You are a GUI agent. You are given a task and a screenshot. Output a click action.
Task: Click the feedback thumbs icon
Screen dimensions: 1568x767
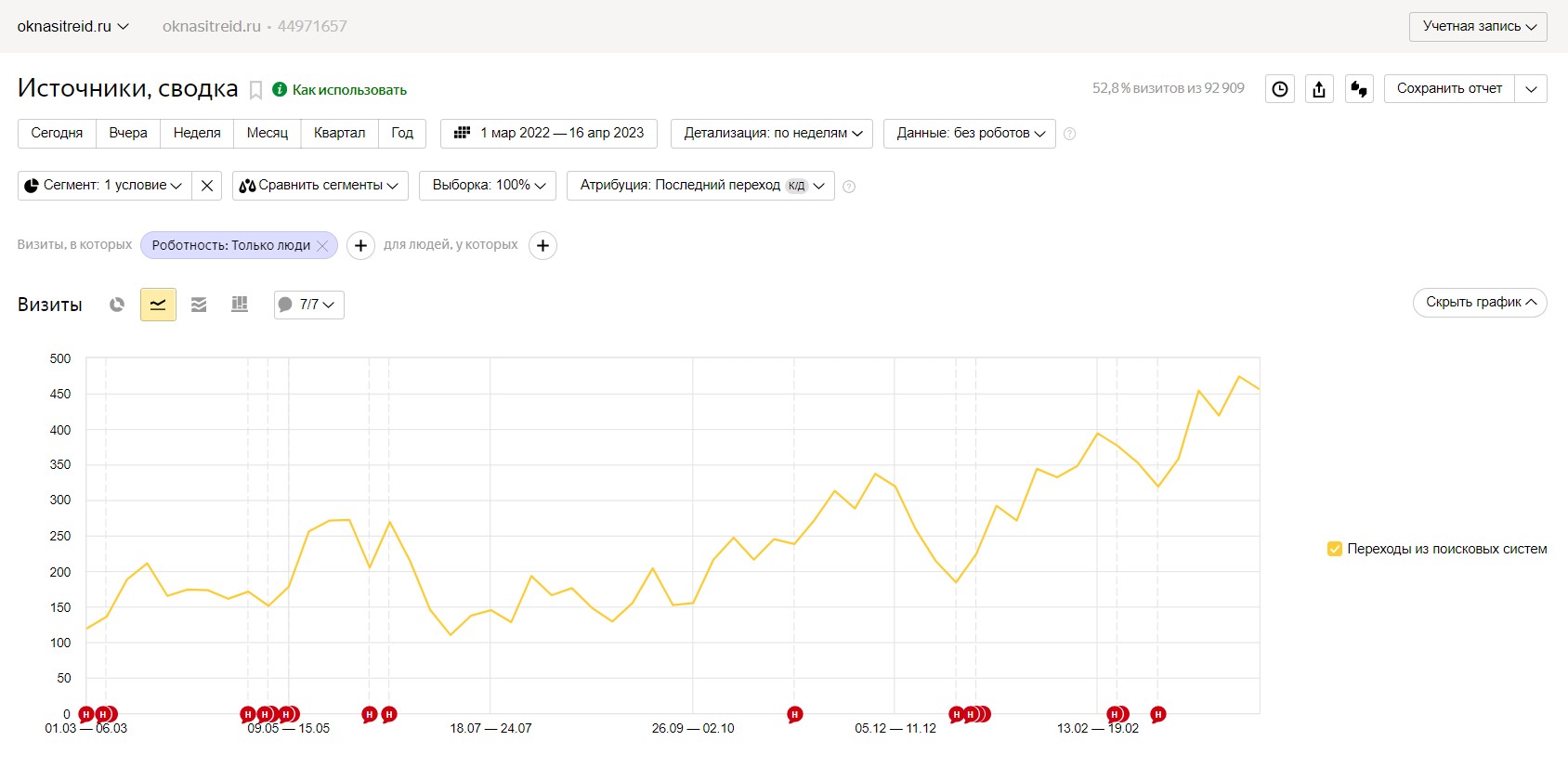(x=1359, y=89)
